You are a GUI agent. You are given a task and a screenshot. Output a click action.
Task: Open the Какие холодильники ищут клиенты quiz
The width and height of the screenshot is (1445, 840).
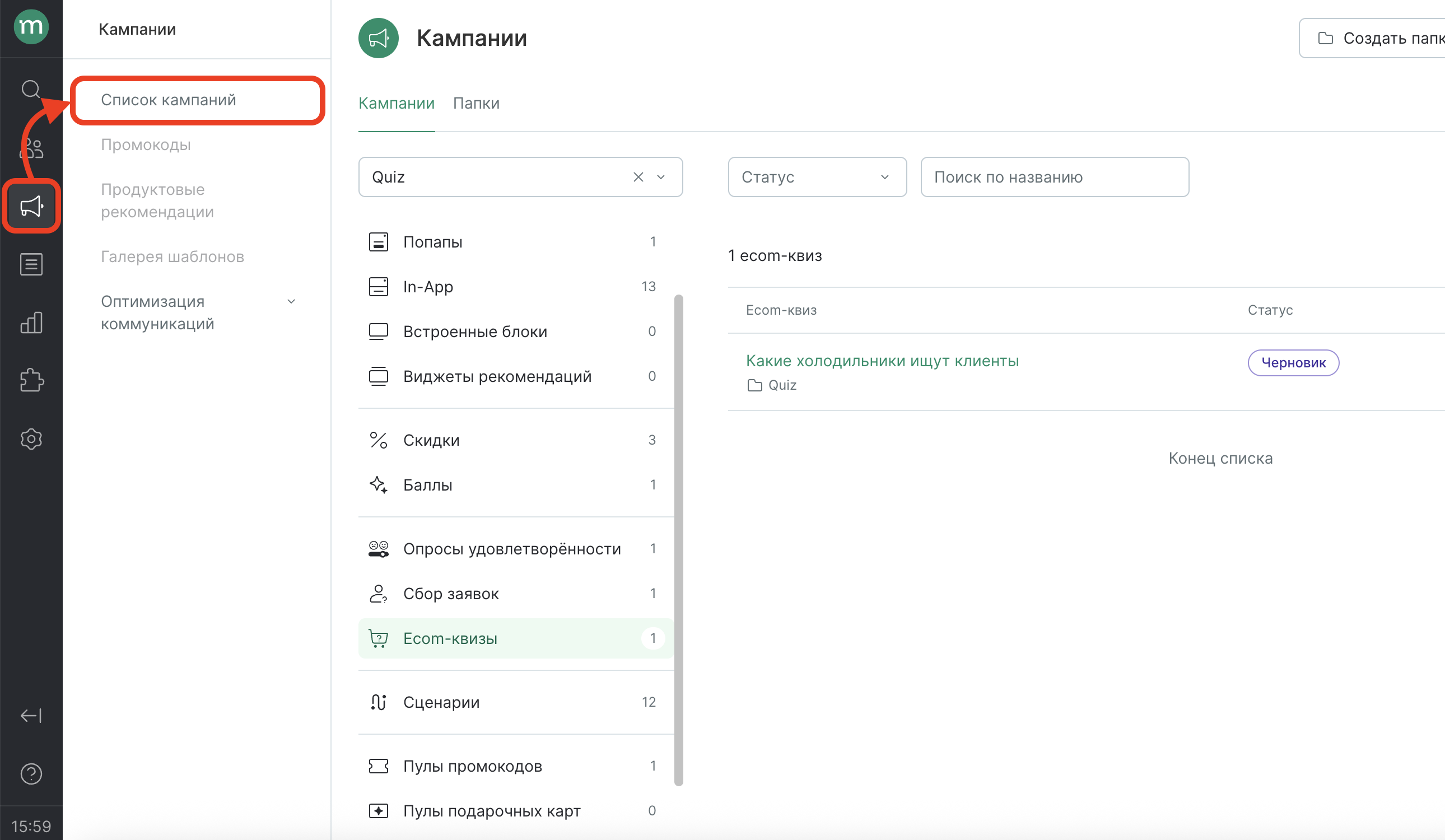pos(882,361)
